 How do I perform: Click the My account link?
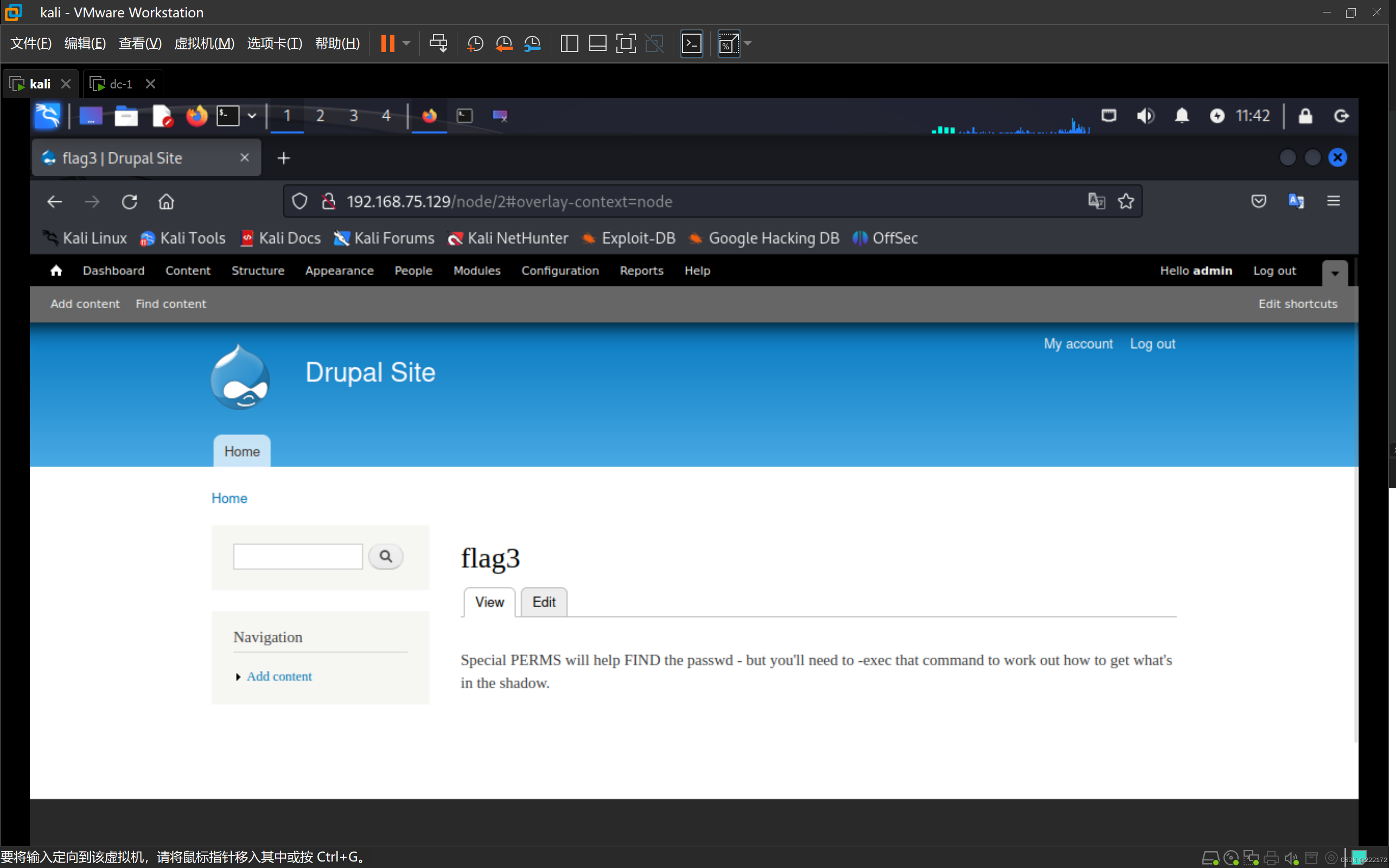pyautogui.click(x=1078, y=344)
